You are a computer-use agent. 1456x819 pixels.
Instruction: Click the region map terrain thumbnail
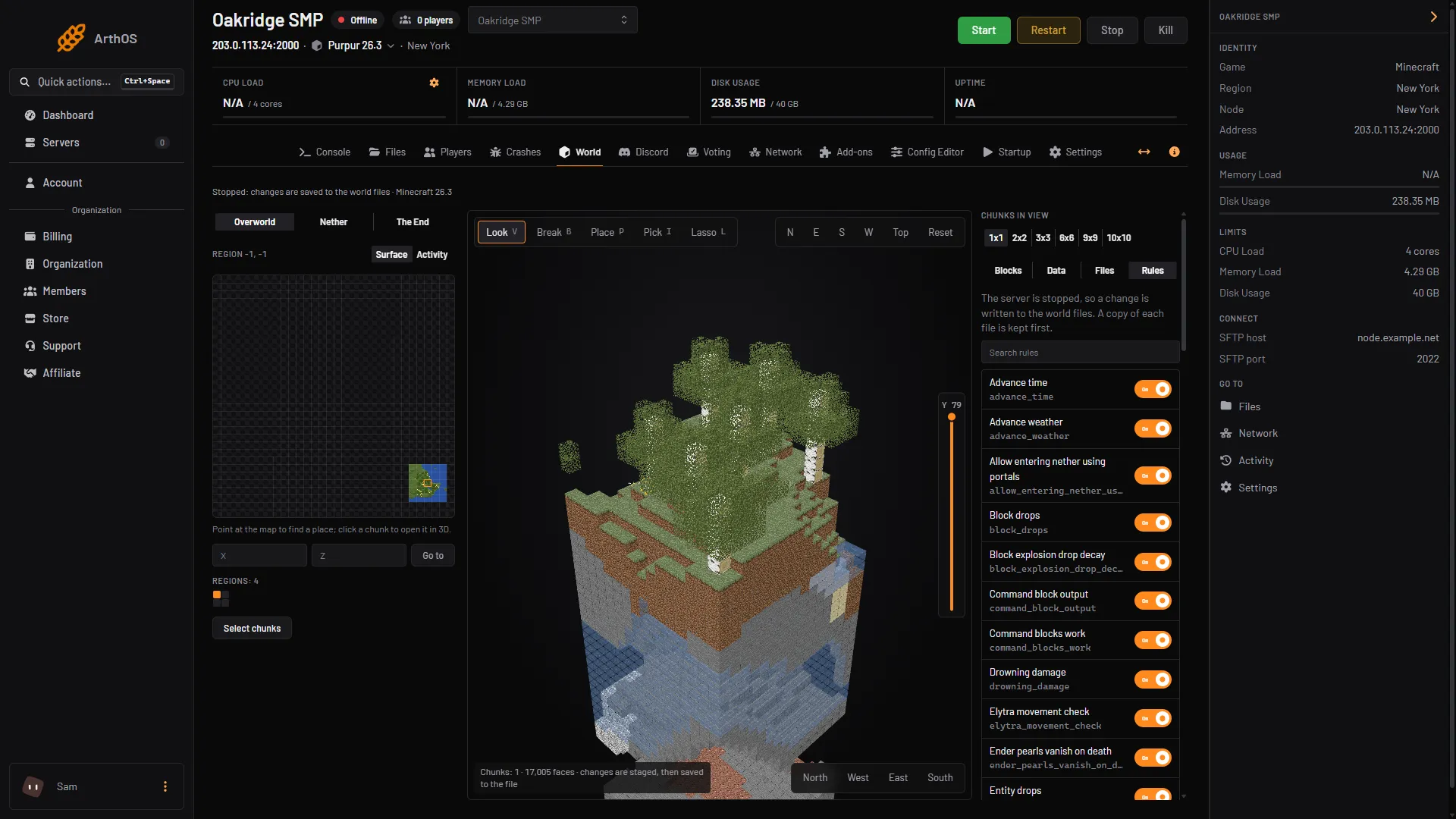428,483
